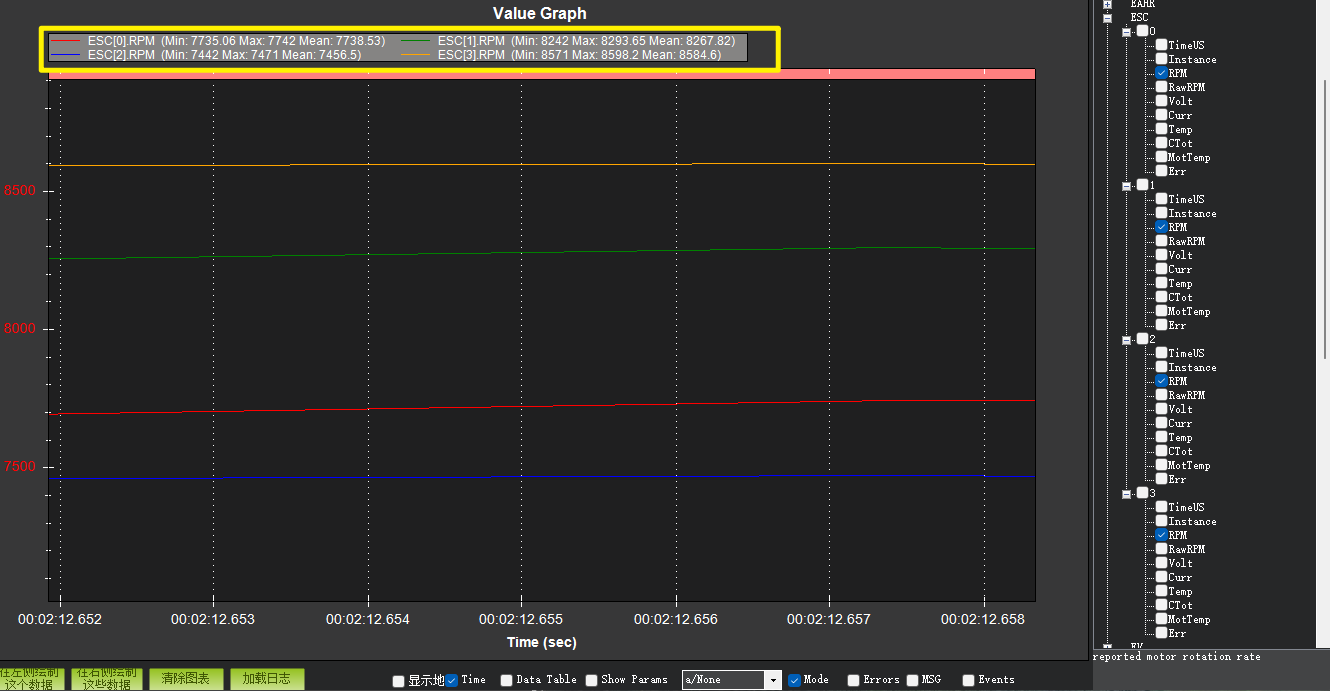Screen dimensions: 1330x691
Task: Click the 加载日志 load log button
Action: (x=267, y=679)
